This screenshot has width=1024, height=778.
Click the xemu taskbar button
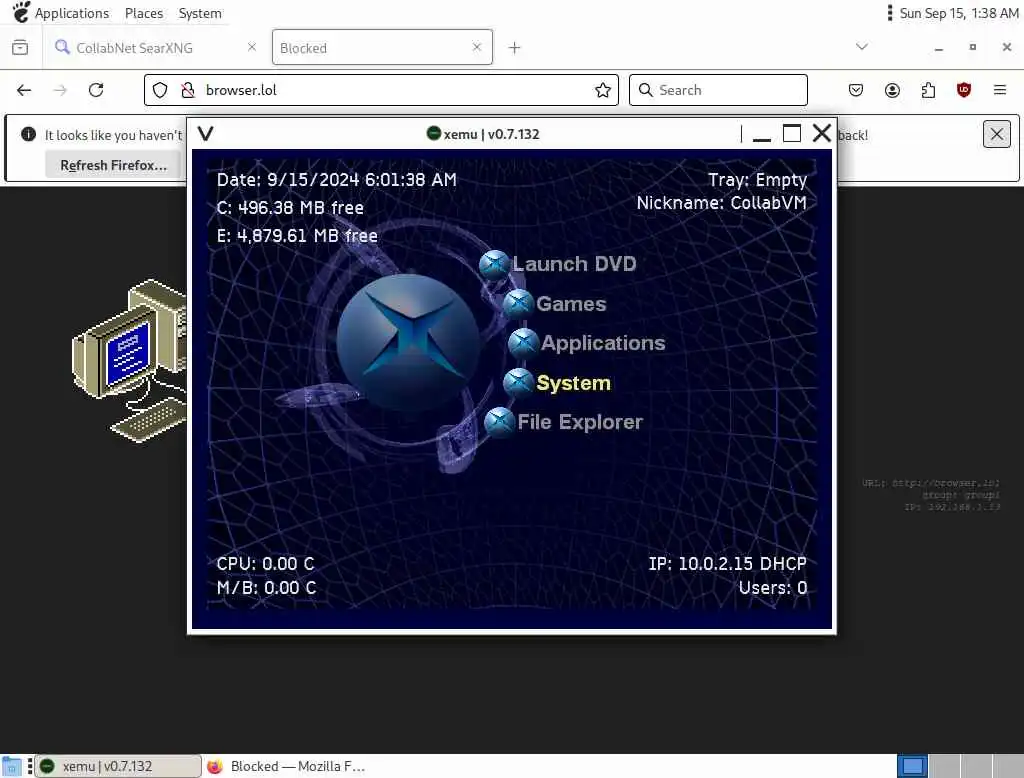(x=118, y=766)
